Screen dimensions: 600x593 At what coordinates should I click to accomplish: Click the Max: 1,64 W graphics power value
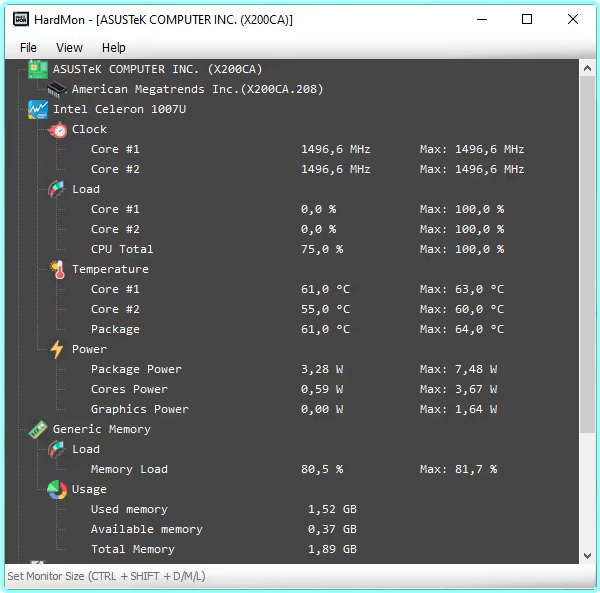(x=458, y=409)
